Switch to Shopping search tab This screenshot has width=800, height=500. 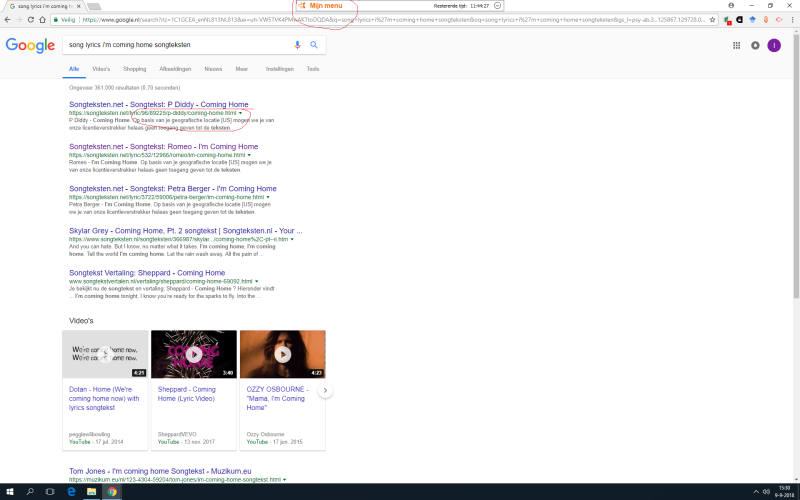coord(135,69)
